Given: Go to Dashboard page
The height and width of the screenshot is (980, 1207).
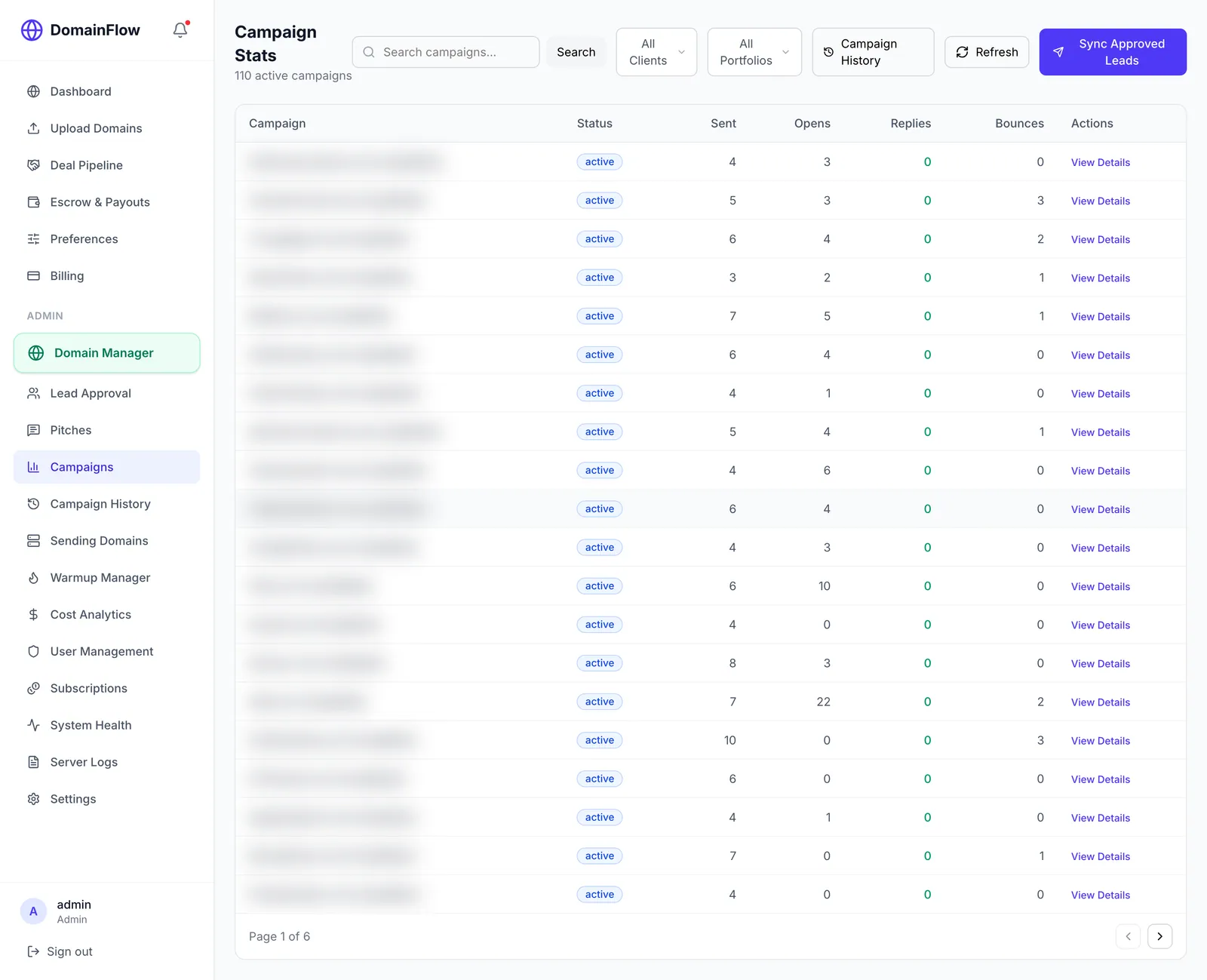Looking at the screenshot, I should (x=106, y=91).
